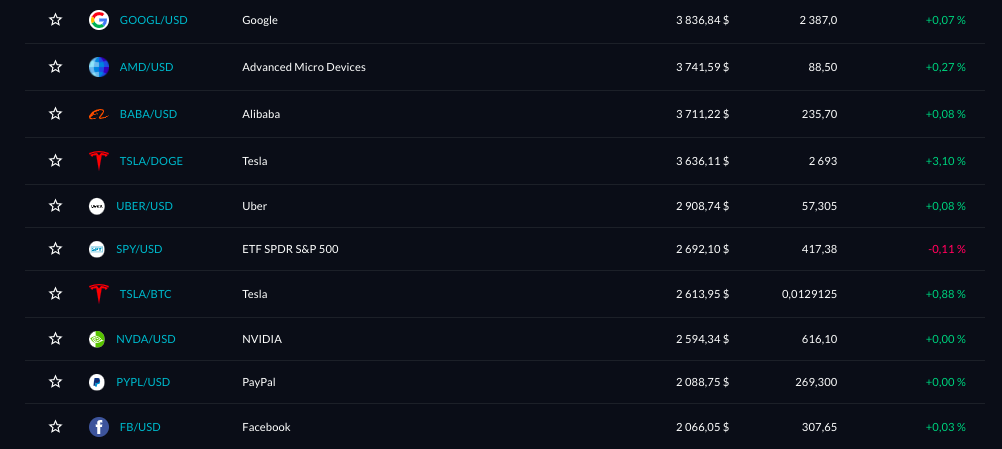This screenshot has height=449, width=1002.
Task: Click the PayPal logo icon
Action: tap(97, 382)
